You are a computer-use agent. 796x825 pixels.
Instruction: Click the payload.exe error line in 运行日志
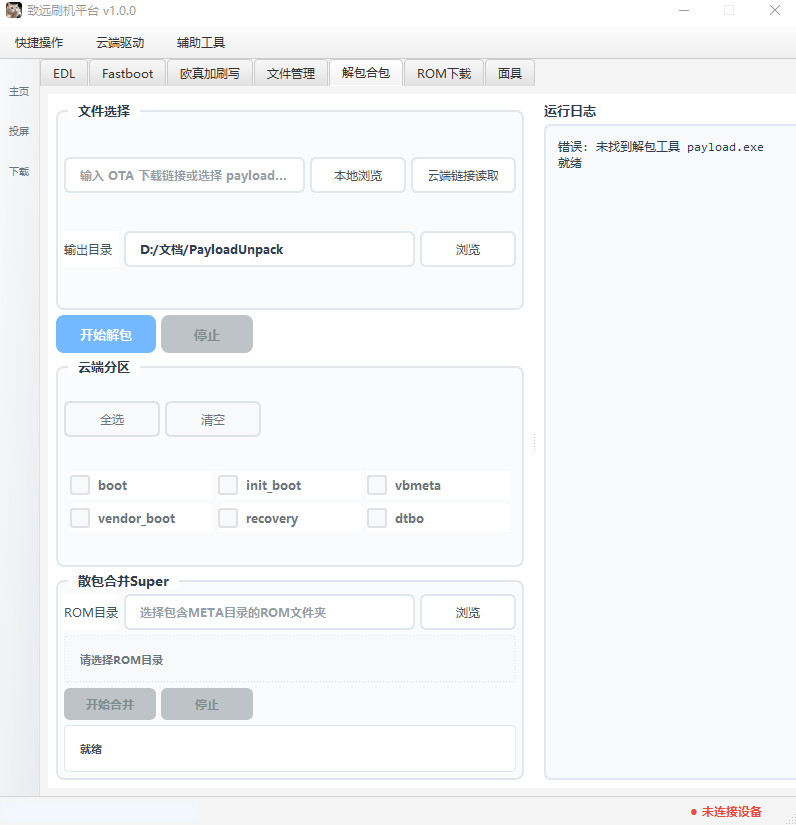tap(660, 147)
